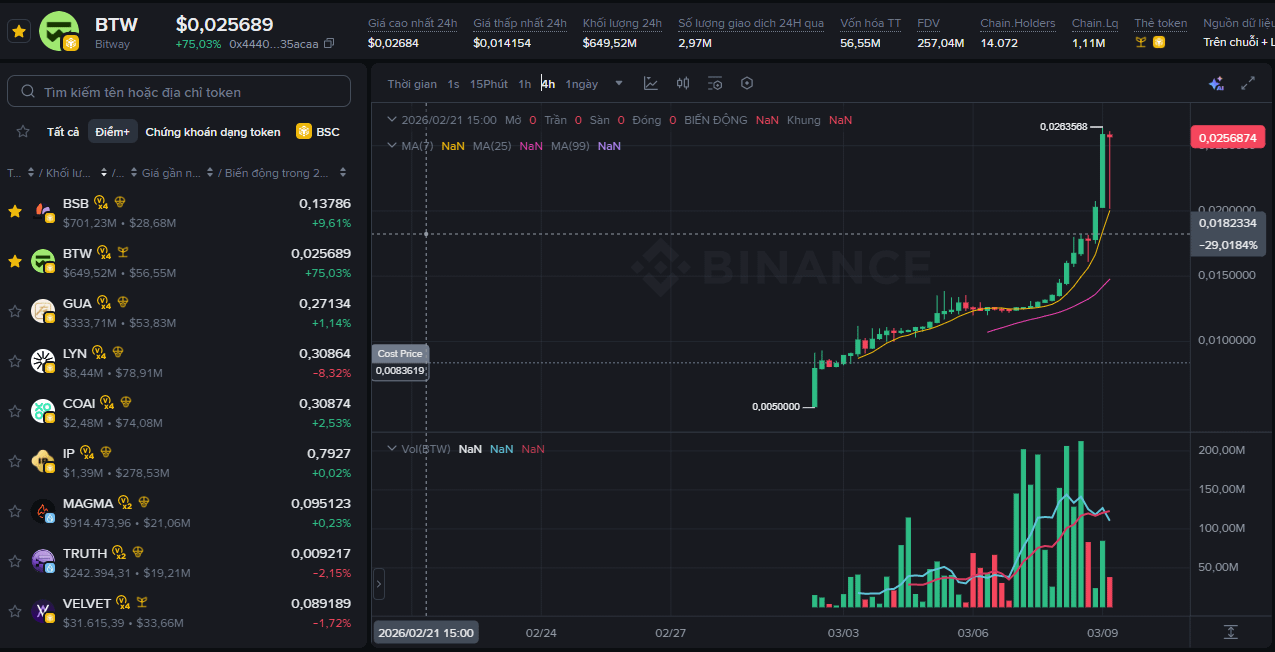Collapse the token list side panel arrow
Screen dimensions: 1275x652
pos(379,584)
